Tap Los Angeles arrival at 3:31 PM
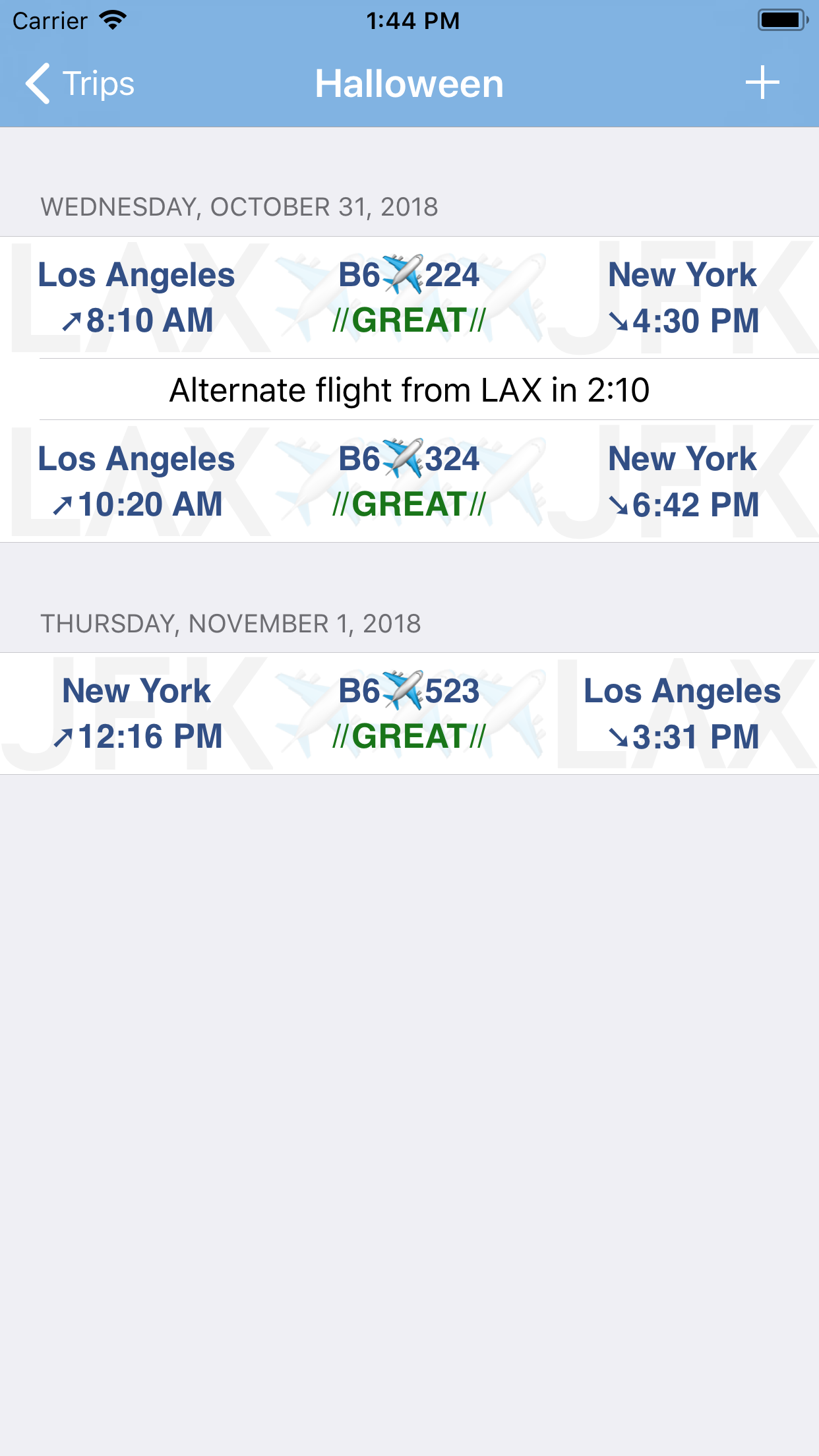This screenshot has height=1456, width=819. tap(682, 691)
